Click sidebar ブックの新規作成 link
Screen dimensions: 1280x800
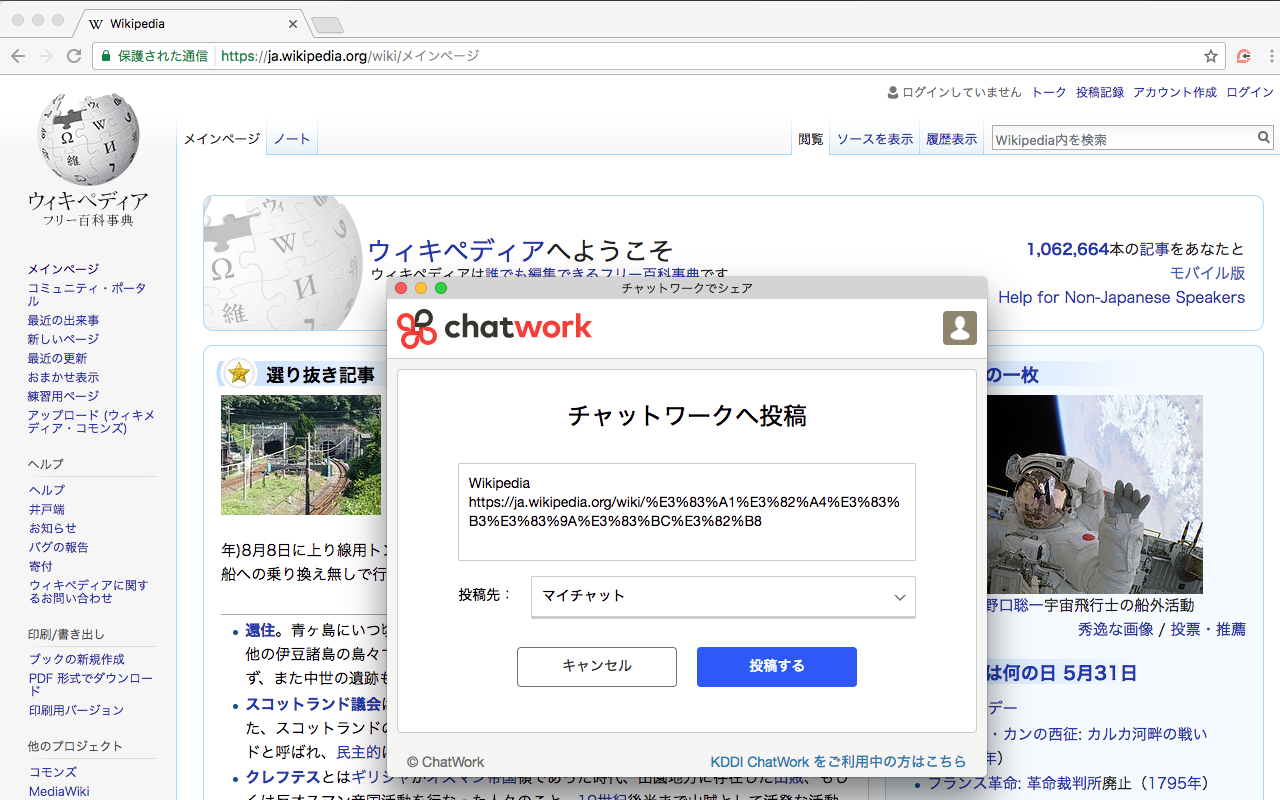pos(76,659)
